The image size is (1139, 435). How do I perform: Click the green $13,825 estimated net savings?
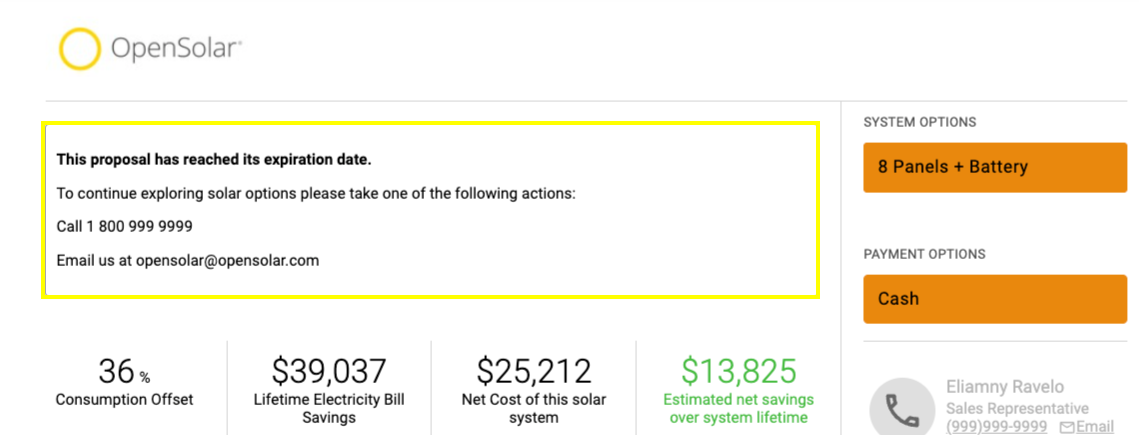pos(739,371)
